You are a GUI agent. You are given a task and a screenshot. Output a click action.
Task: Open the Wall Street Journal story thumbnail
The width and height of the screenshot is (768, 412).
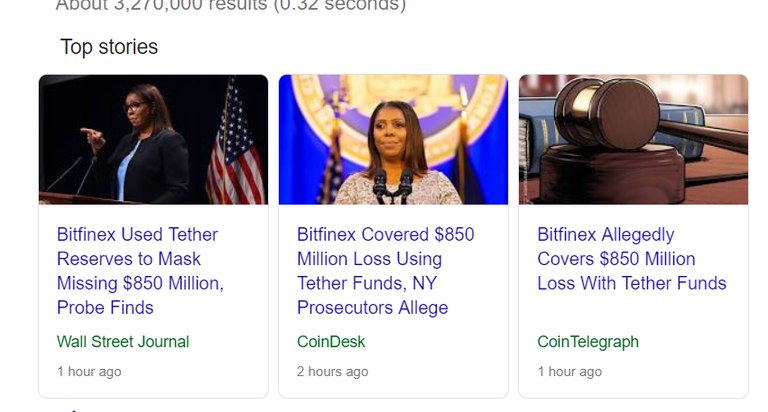[x=153, y=139]
